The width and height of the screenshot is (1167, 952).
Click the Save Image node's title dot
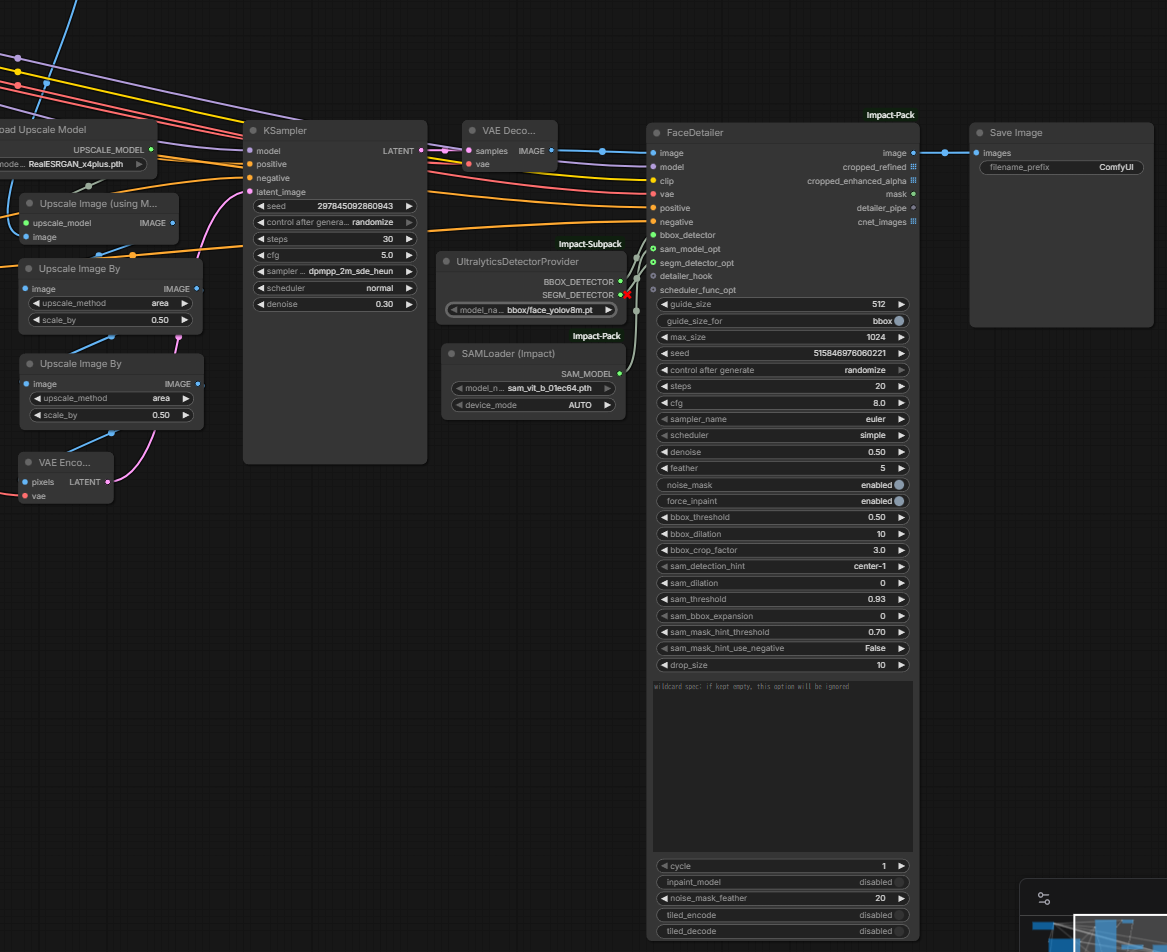[980, 133]
